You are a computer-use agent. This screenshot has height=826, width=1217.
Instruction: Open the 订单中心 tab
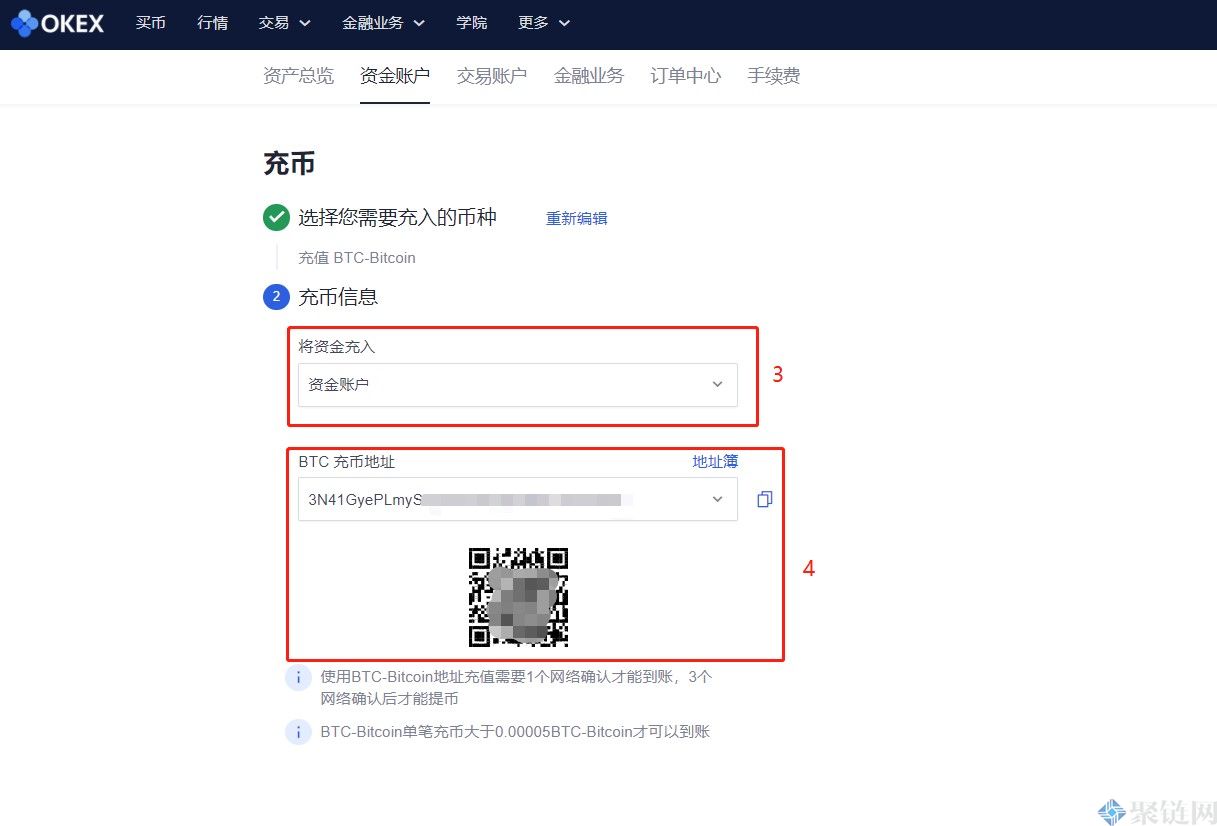685,76
